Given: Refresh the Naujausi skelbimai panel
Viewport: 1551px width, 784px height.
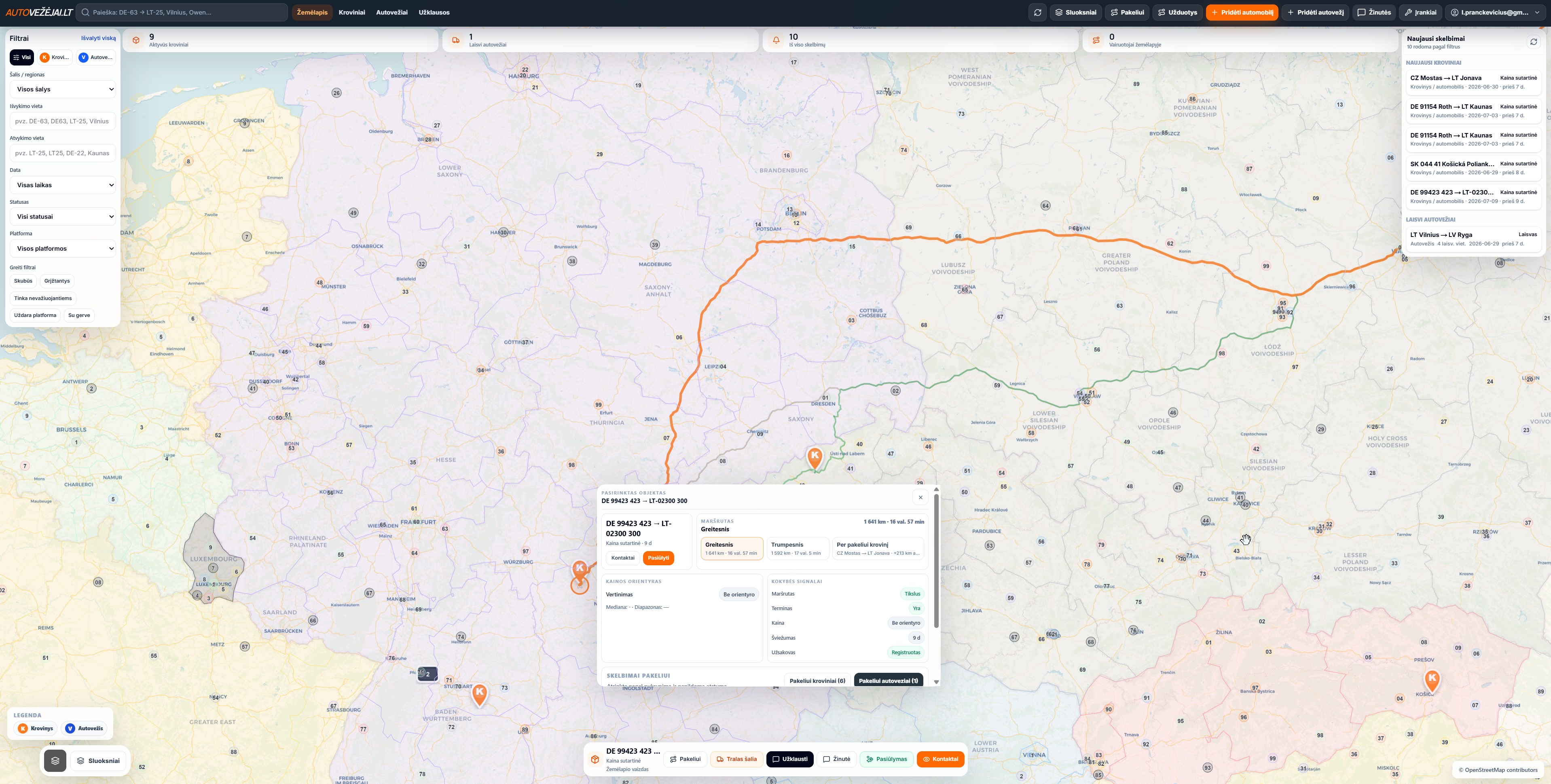Looking at the screenshot, I should pos(1534,42).
